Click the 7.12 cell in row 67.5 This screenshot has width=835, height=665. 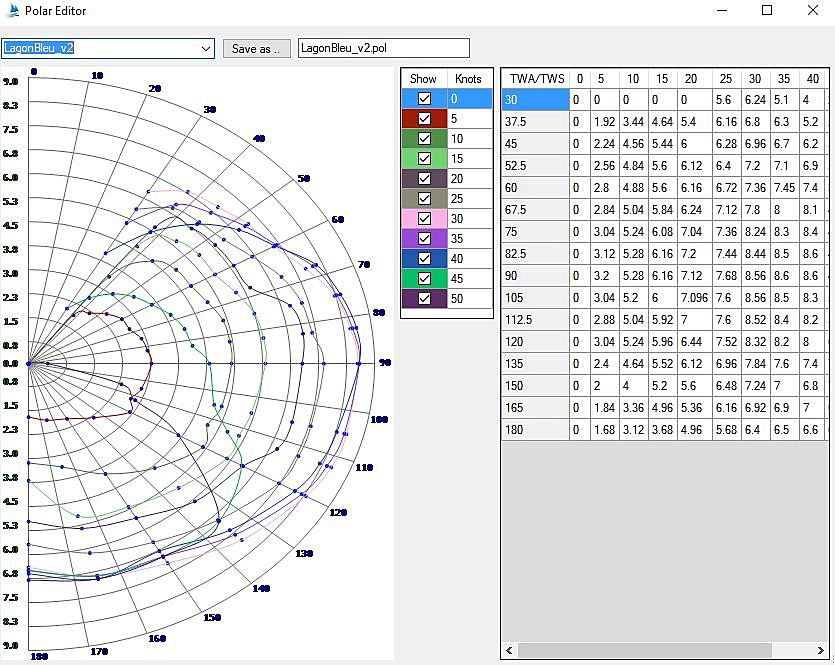tap(726, 210)
